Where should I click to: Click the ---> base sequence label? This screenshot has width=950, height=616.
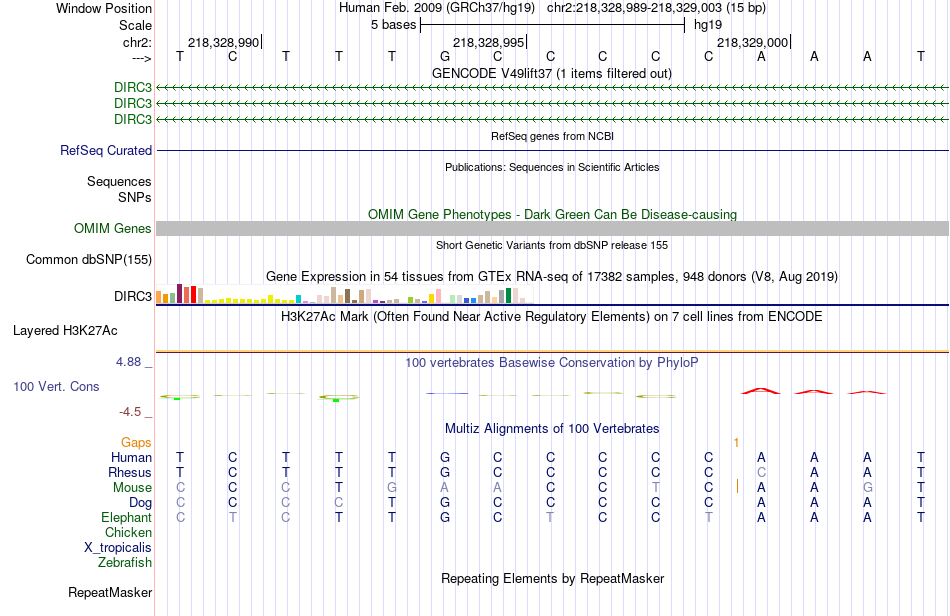142,58
